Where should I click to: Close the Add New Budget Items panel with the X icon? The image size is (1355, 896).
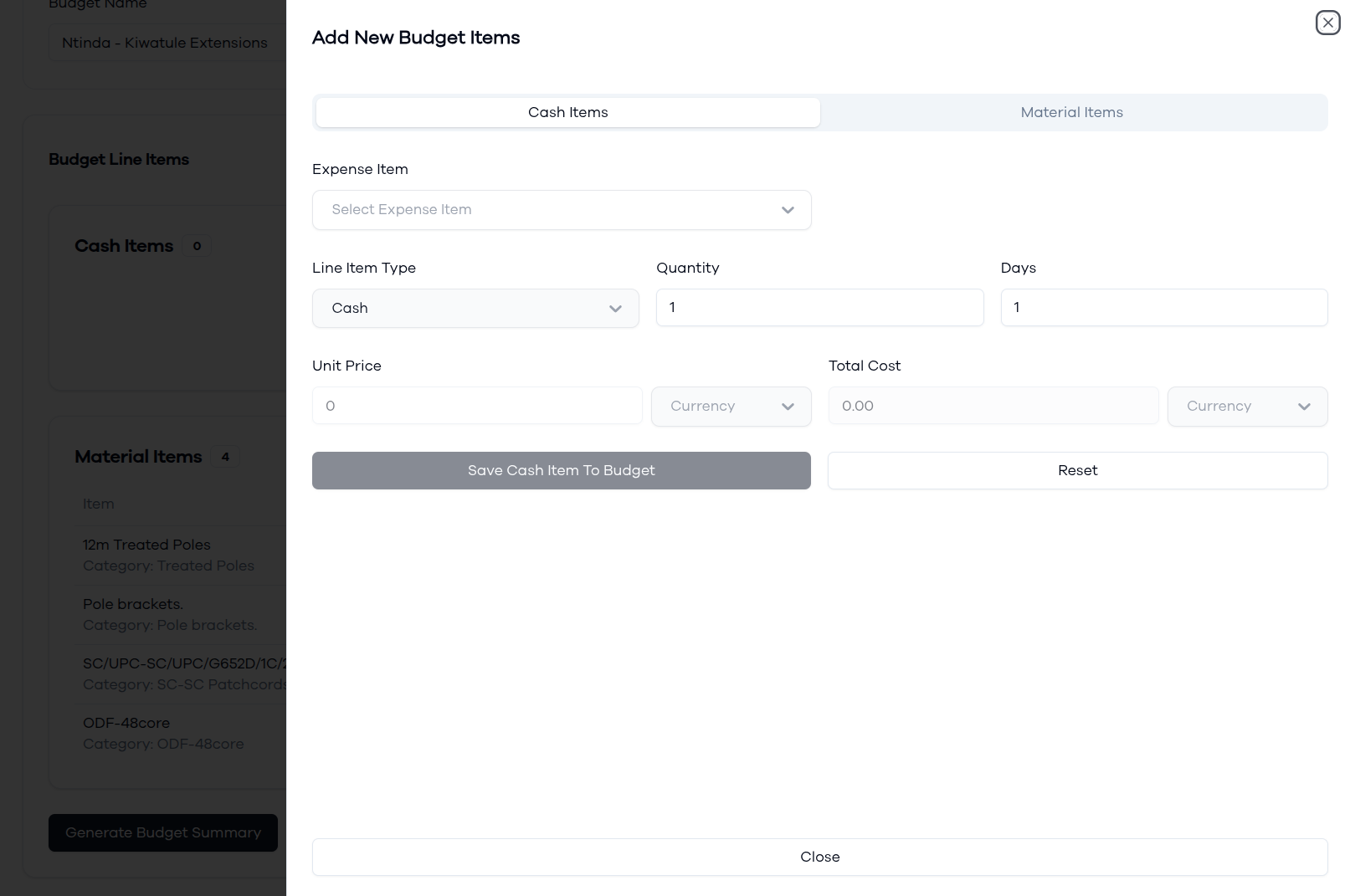point(1327,23)
